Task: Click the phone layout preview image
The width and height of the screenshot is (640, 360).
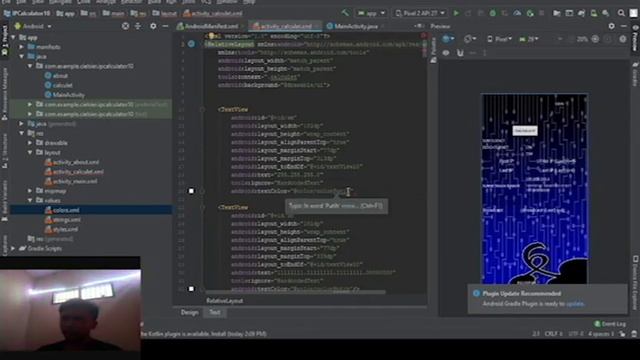Action: tap(534, 189)
